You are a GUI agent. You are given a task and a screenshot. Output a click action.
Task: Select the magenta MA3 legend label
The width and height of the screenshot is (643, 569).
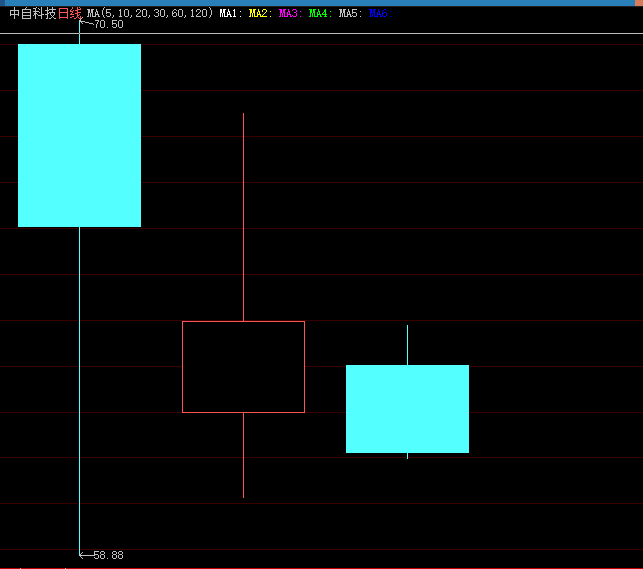[290, 14]
